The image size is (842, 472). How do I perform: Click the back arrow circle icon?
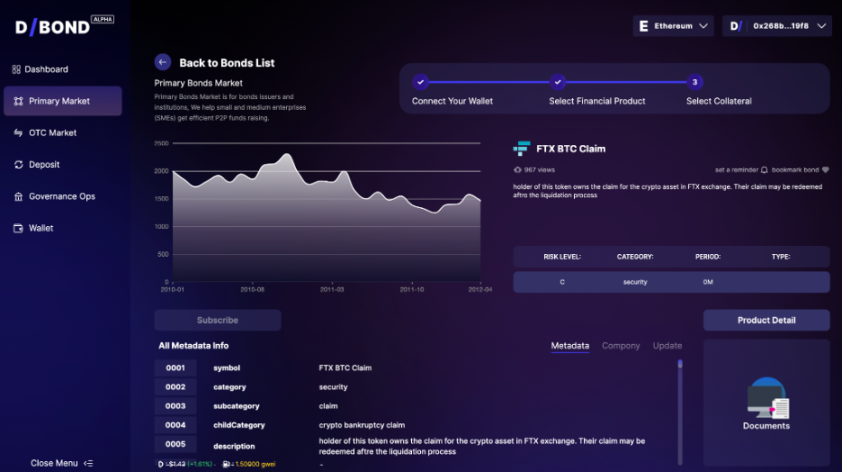click(163, 62)
